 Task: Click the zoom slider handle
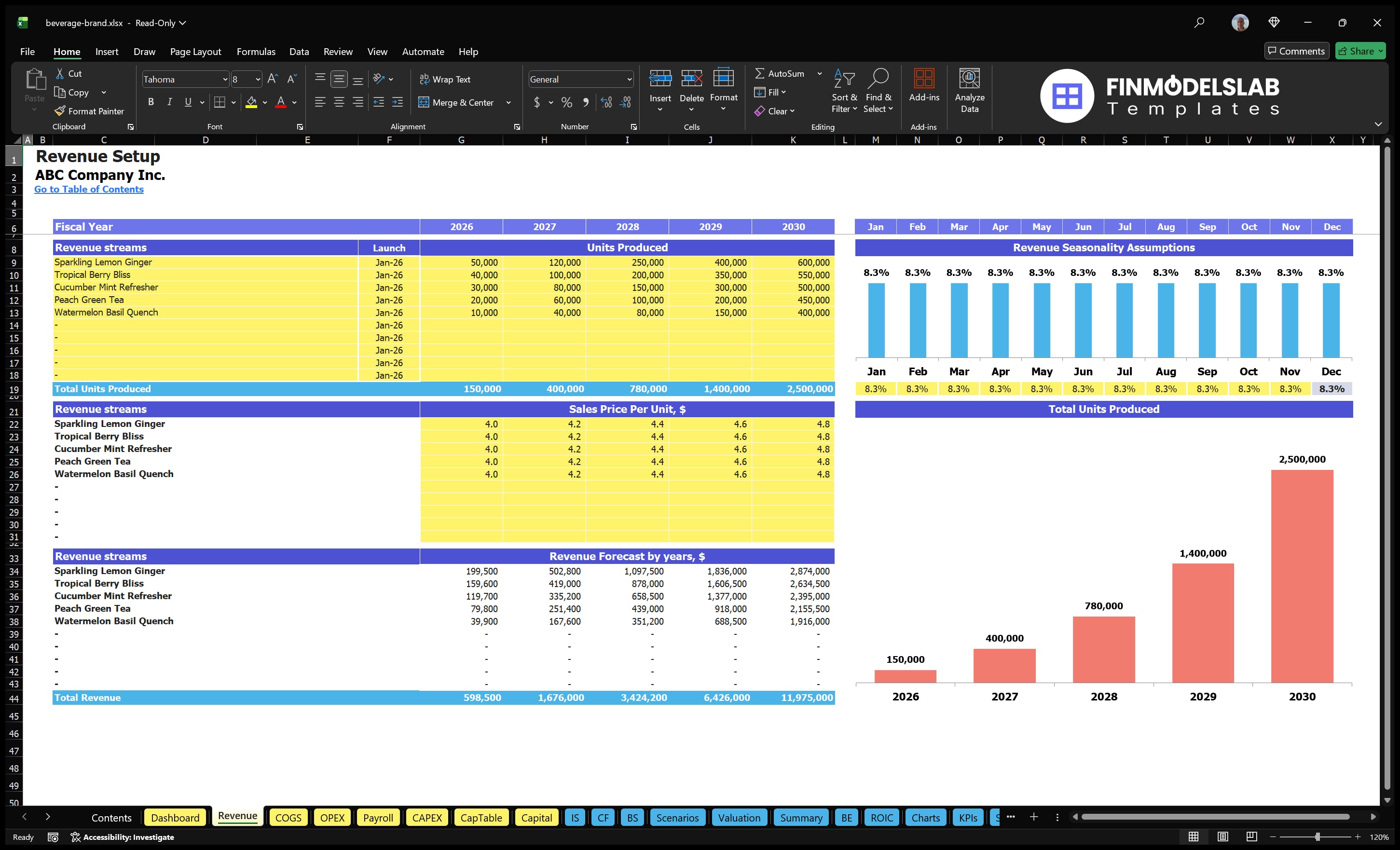click(1317, 836)
